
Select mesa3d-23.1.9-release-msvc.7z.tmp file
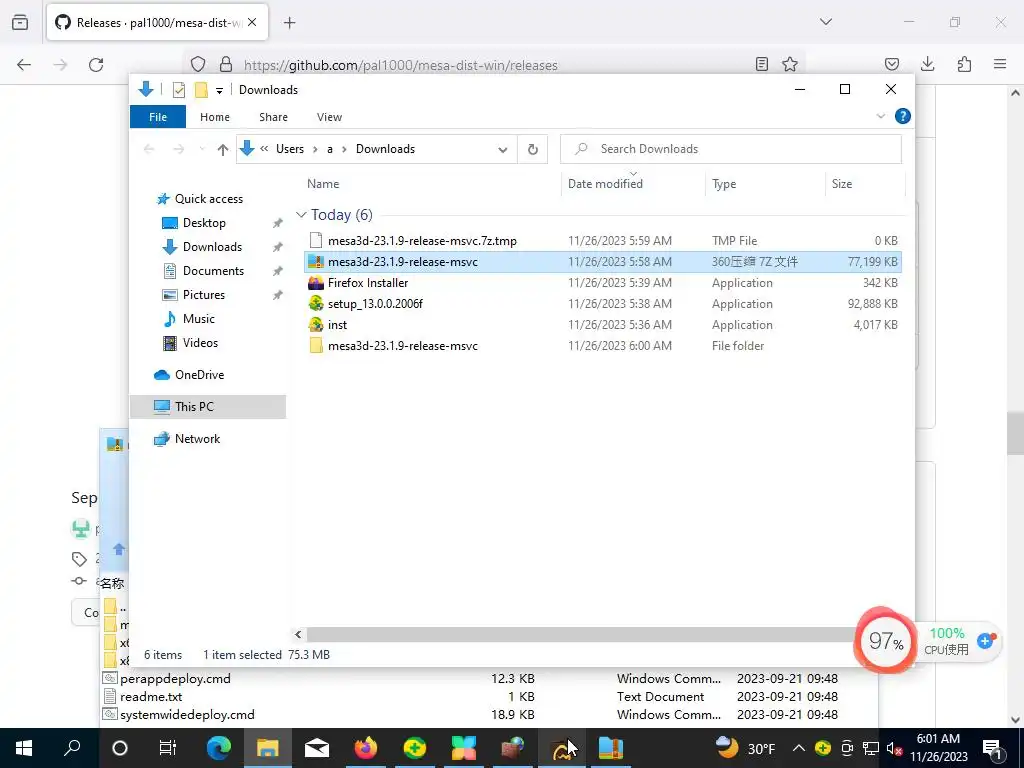coord(422,241)
